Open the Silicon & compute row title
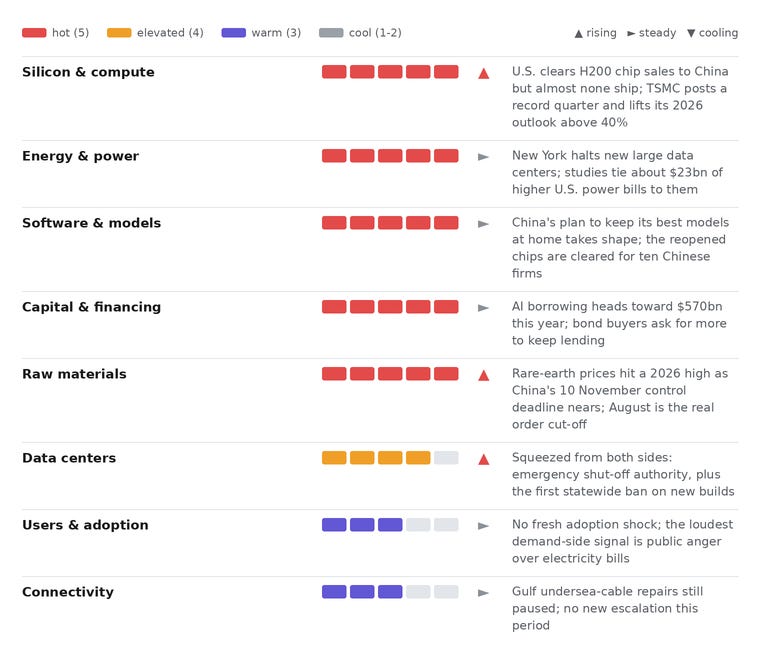The height and width of the screenshot is (665, 760). 88,72
